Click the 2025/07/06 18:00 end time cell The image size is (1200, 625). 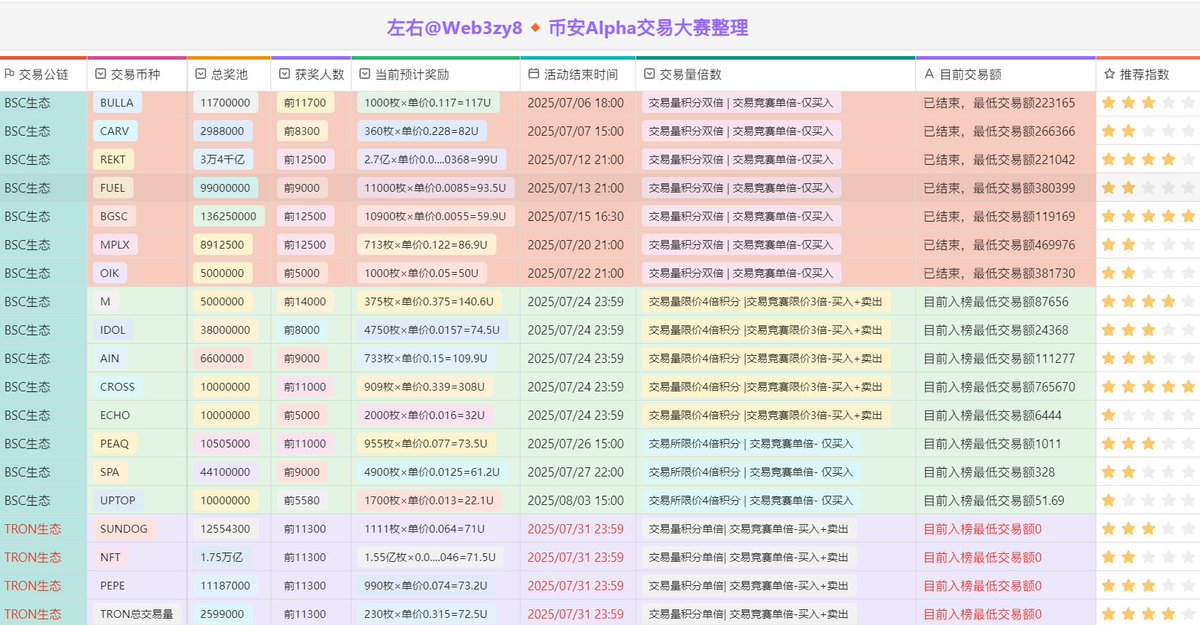point(577,102)
